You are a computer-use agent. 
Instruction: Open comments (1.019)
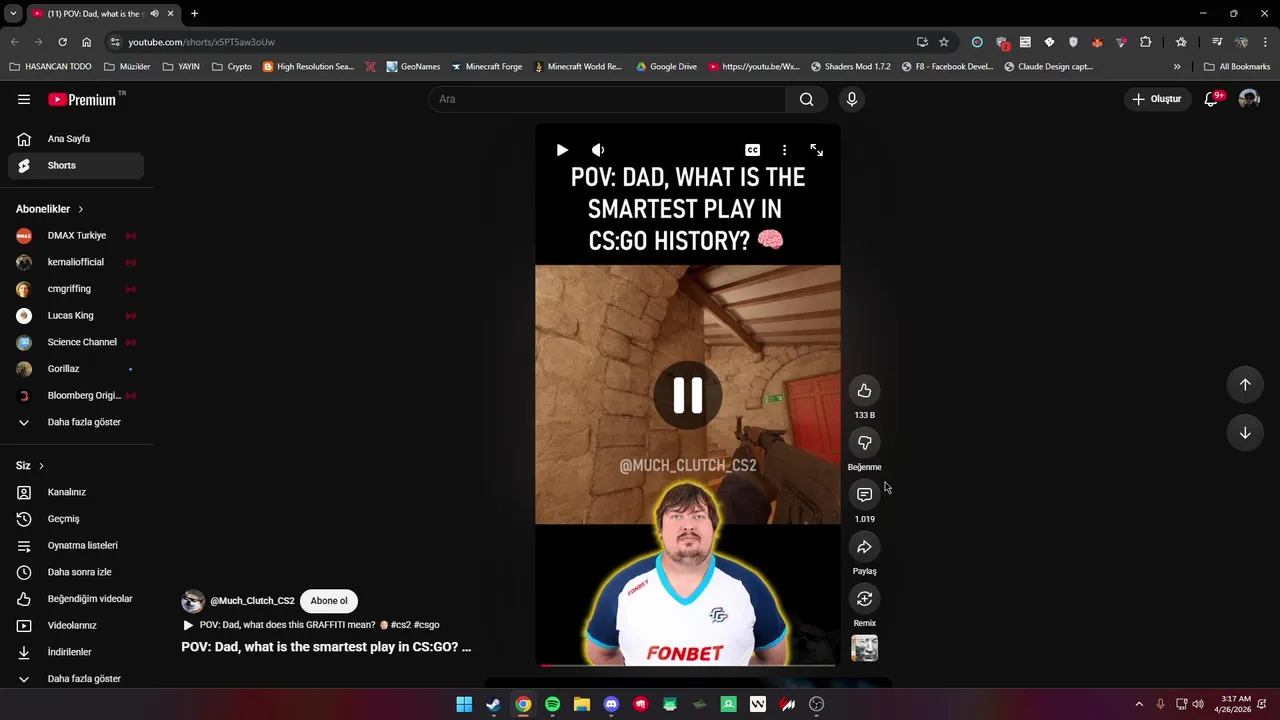tap(865, 495)
